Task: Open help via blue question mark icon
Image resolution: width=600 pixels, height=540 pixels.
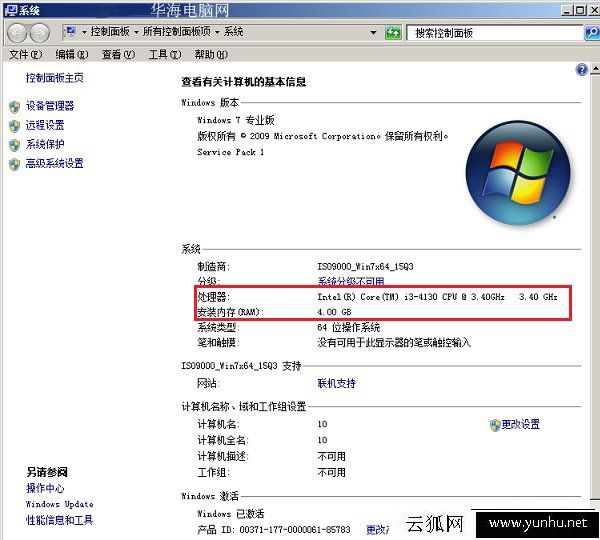Action: coord(582,70)
